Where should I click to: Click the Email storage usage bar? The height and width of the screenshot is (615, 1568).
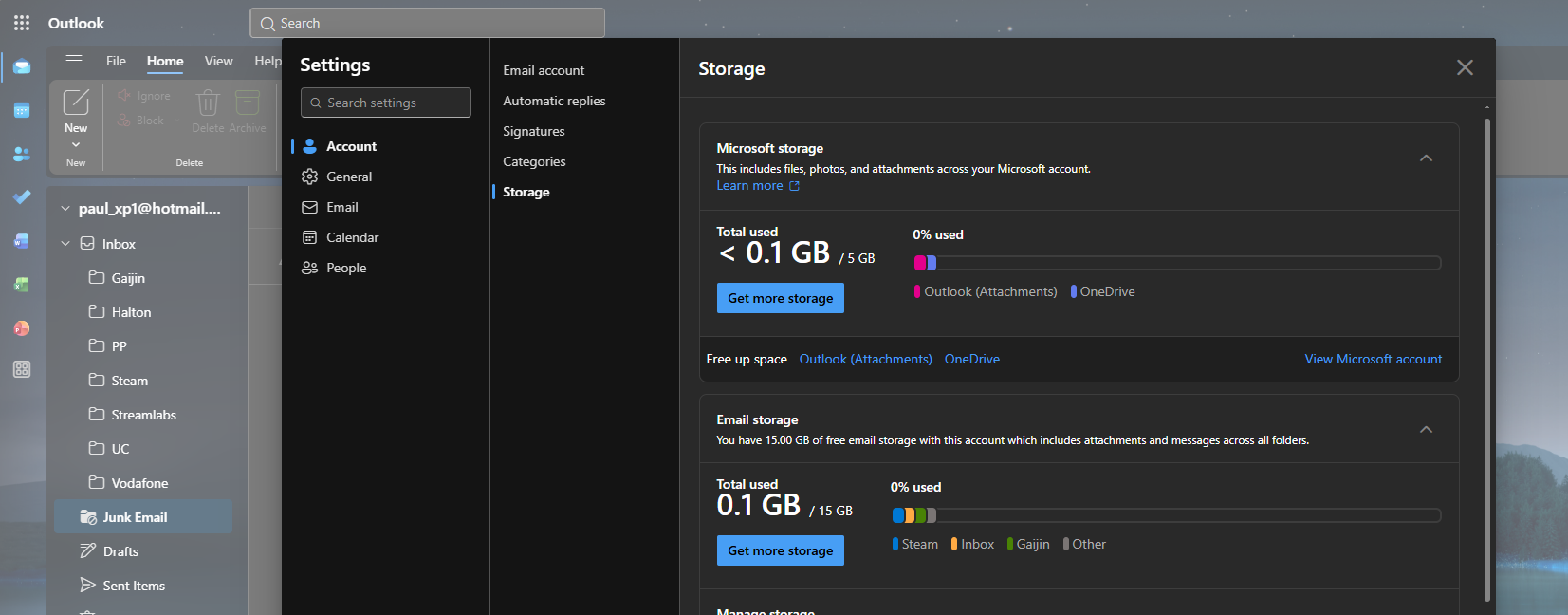click(x=1166, y=515)
